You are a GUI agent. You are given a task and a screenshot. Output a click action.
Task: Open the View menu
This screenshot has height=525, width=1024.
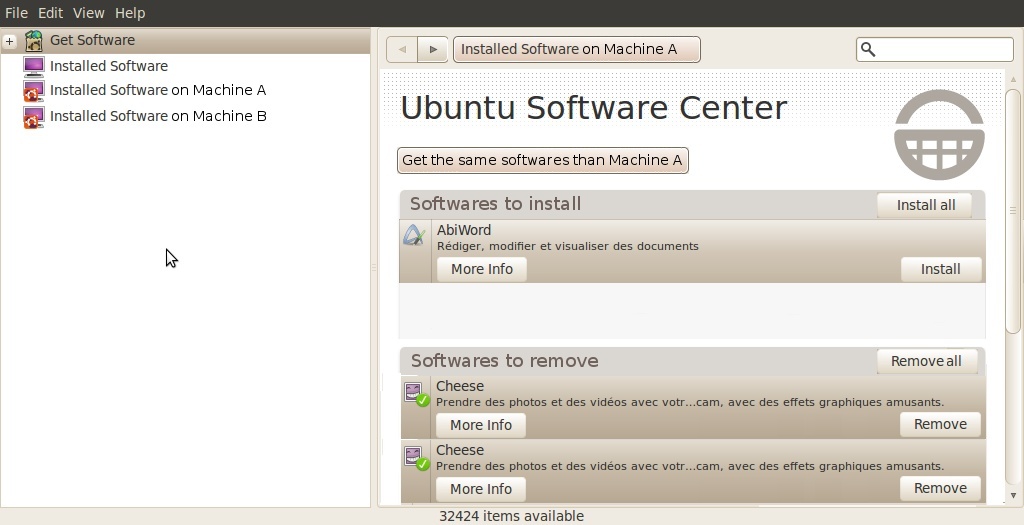[x=88, y=13]
